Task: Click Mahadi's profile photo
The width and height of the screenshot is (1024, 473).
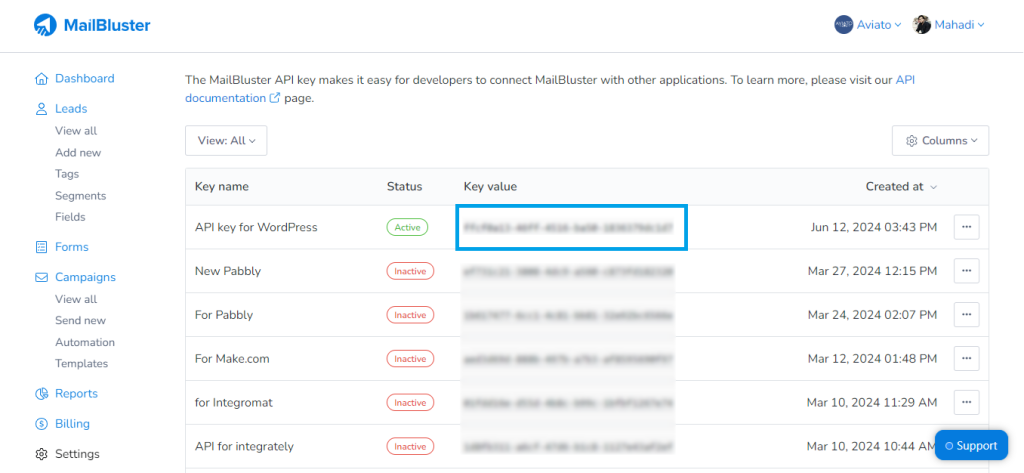Action: pyautogui.click(x=921, y=25)
